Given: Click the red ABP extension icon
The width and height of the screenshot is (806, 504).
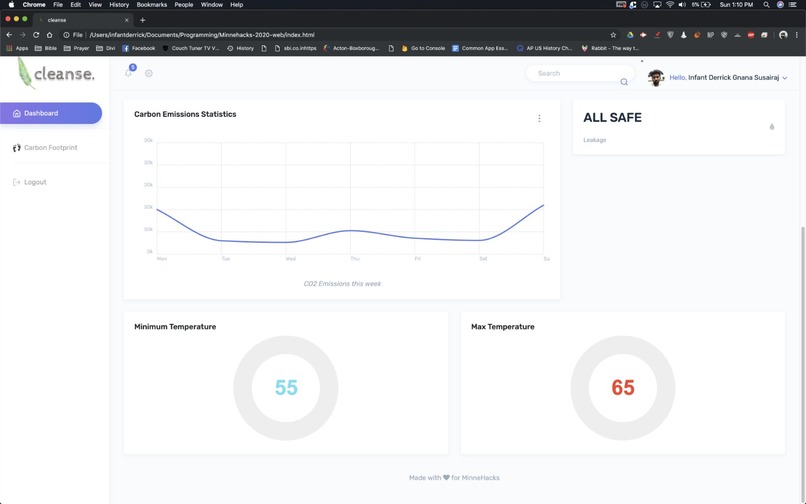Looking at the screenshot, I should point(751,35).
